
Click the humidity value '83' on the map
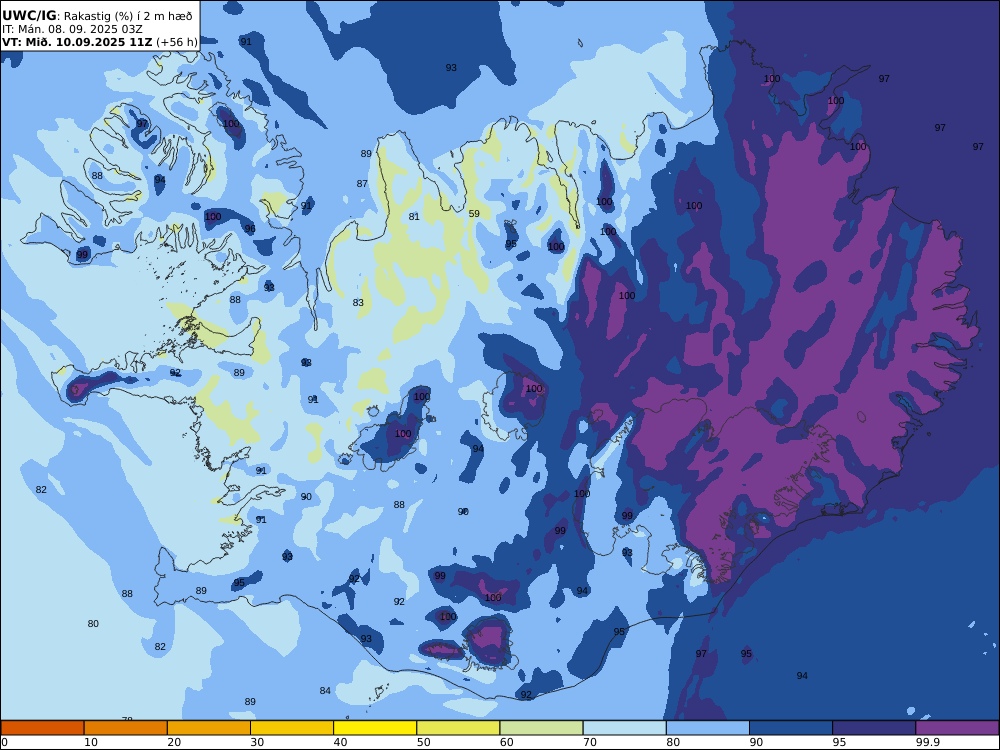pyautogui.click(x=358, y=303)
